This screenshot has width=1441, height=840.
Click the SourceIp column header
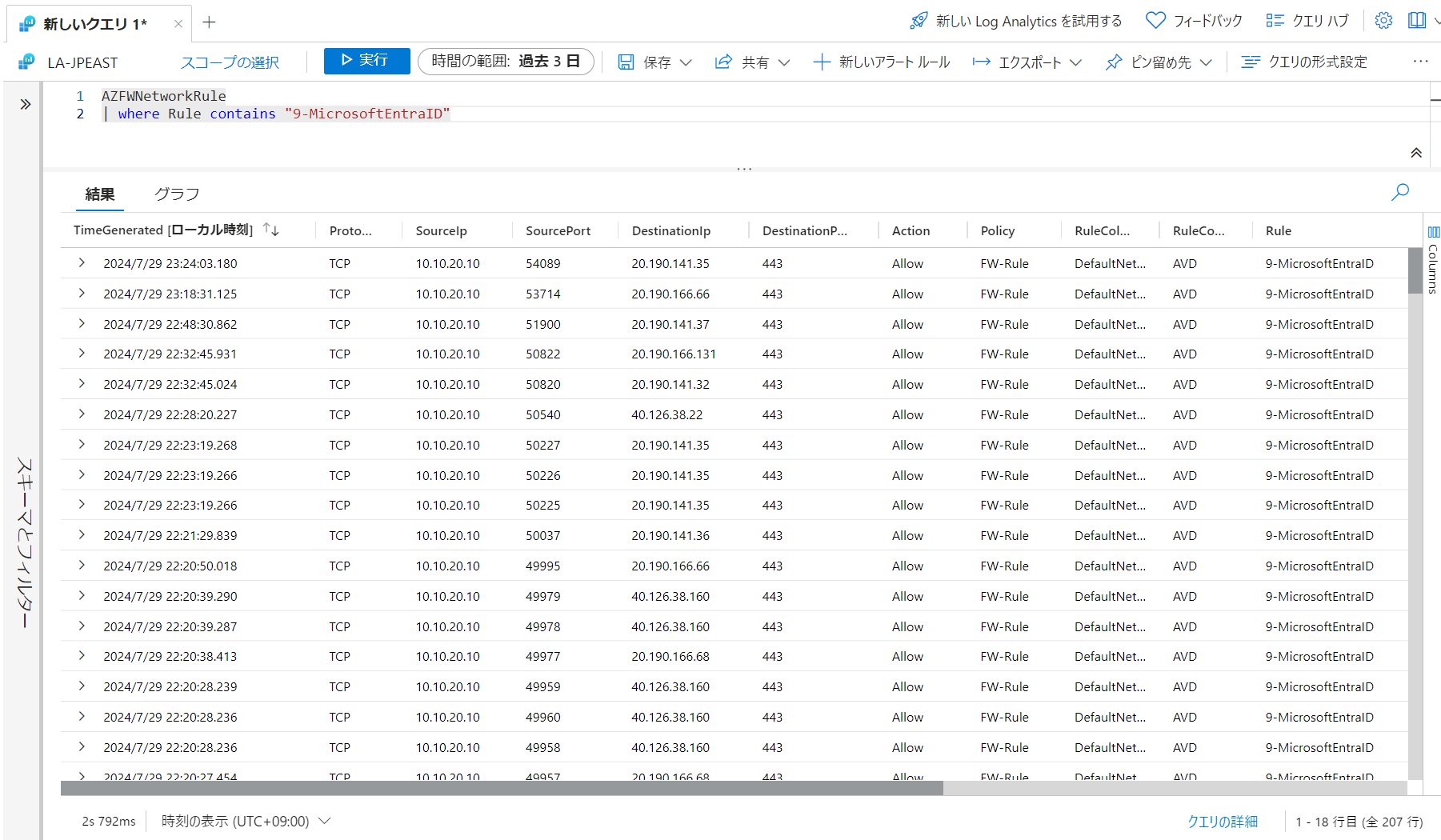[441, 230]
